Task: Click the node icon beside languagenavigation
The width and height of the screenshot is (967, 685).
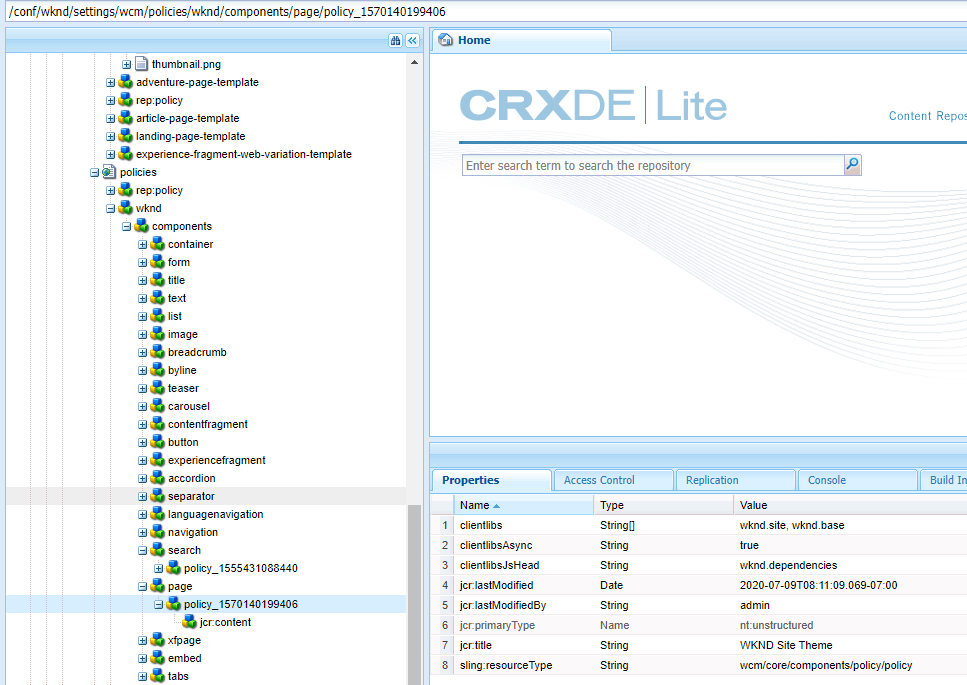Action: point(157,514)
